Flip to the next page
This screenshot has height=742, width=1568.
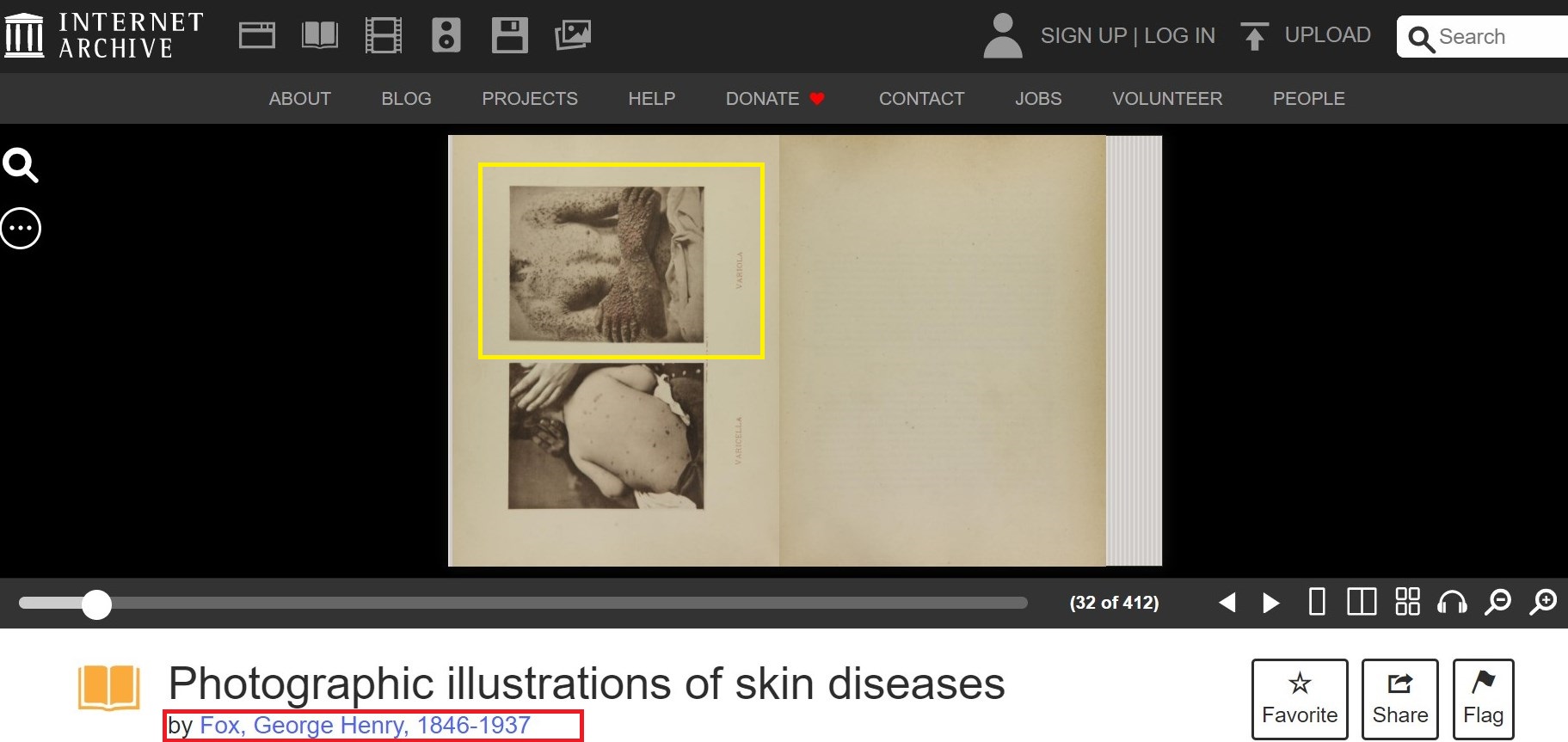pyautogui.click(x=1270, y=603)
